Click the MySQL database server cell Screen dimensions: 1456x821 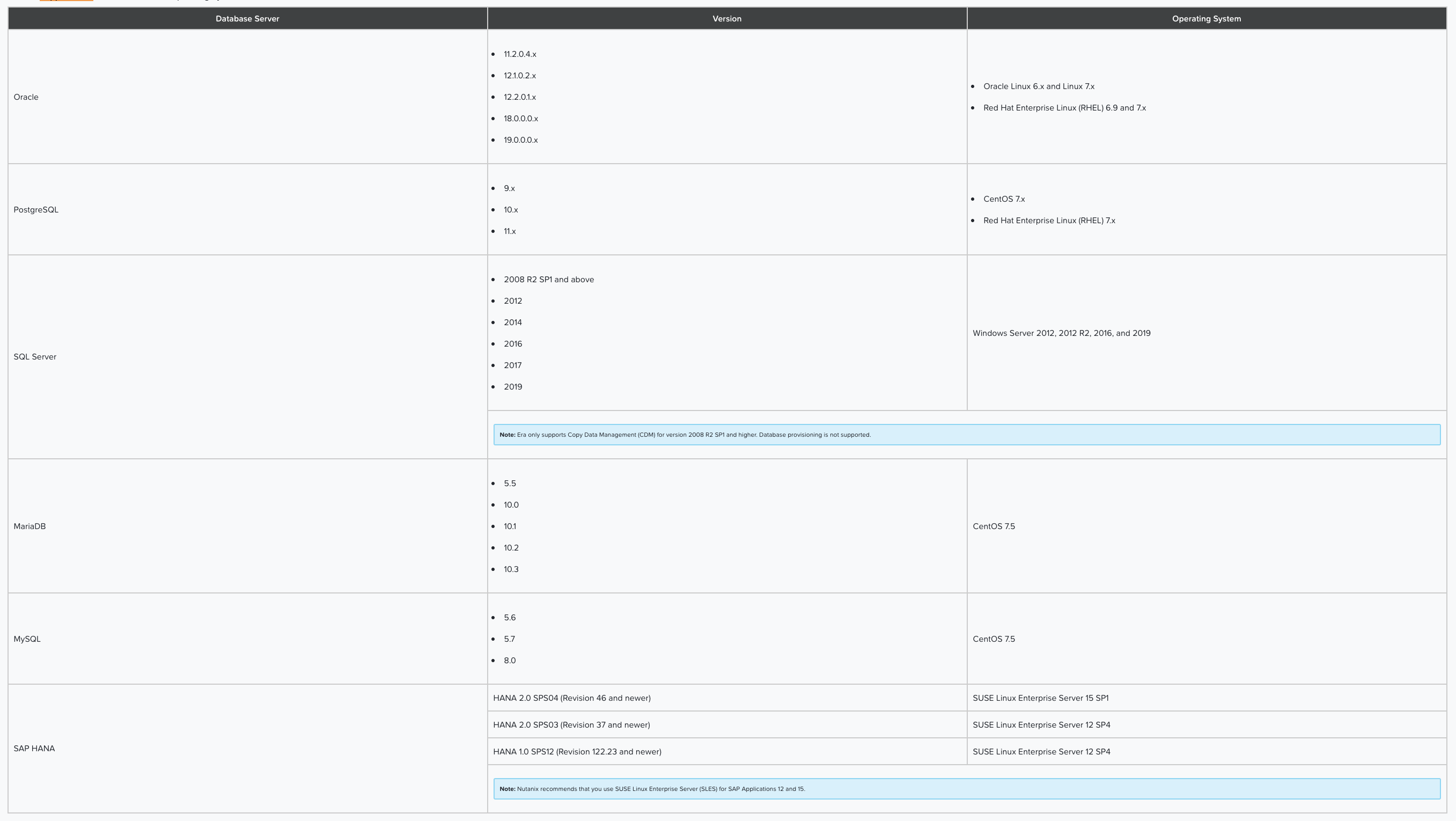(247, 639)
